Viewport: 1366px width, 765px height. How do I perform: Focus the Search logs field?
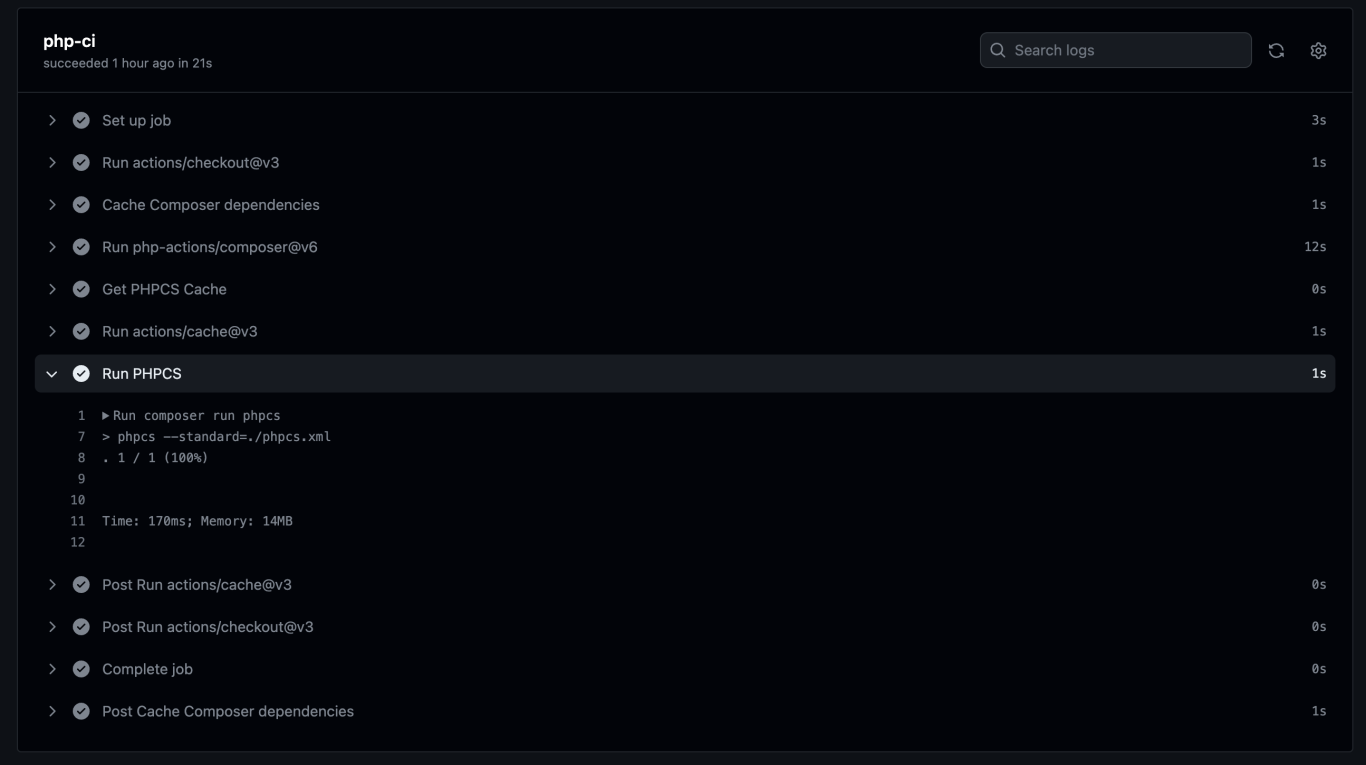point(1115,50)
